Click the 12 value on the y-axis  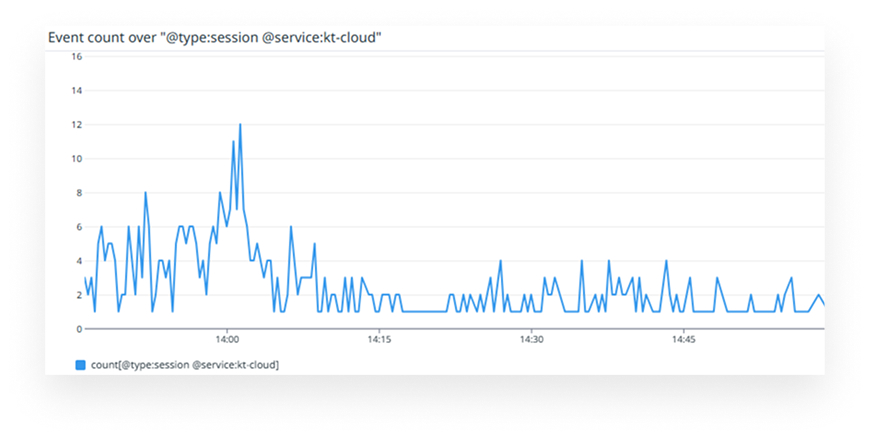(75, 125)
